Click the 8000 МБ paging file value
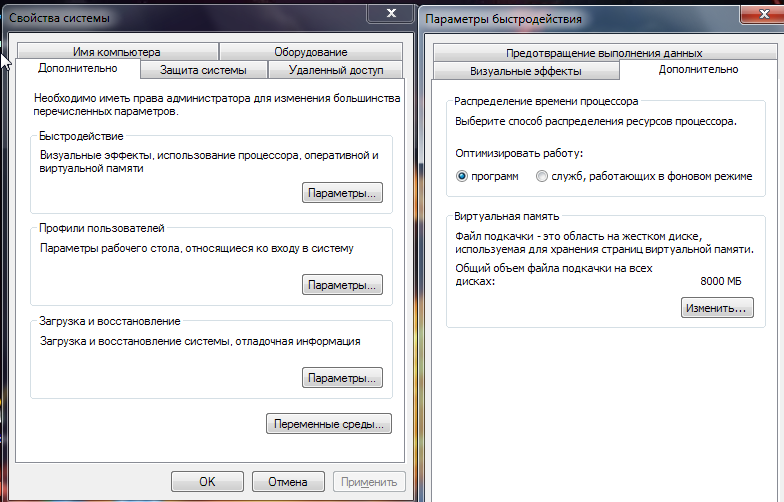The height and width of the screenshot is (502, 784). pyautogui.click(x=720, y=281)
